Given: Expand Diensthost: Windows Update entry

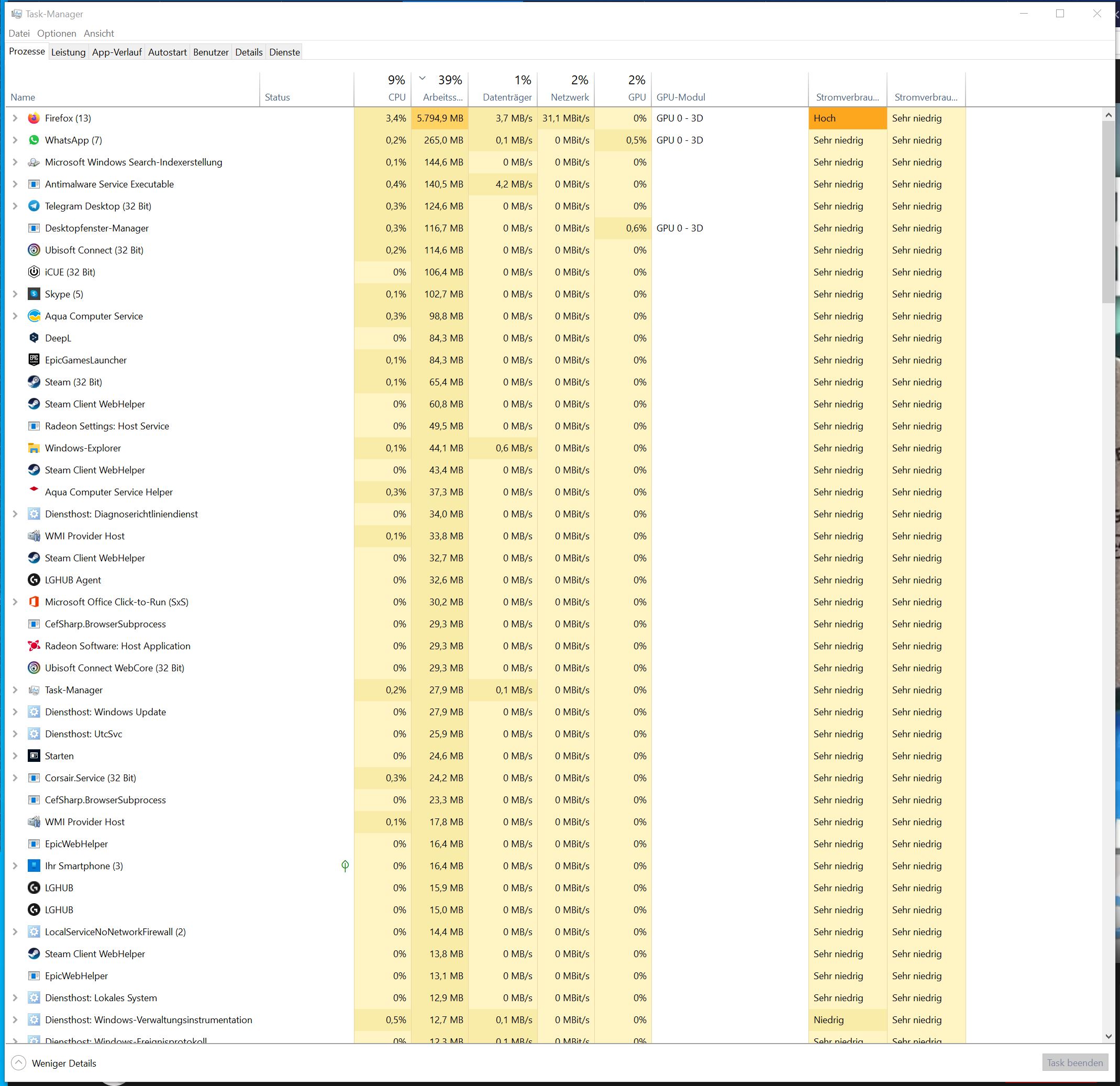Looking at the screenshot, I should click(x=15, y=712).
